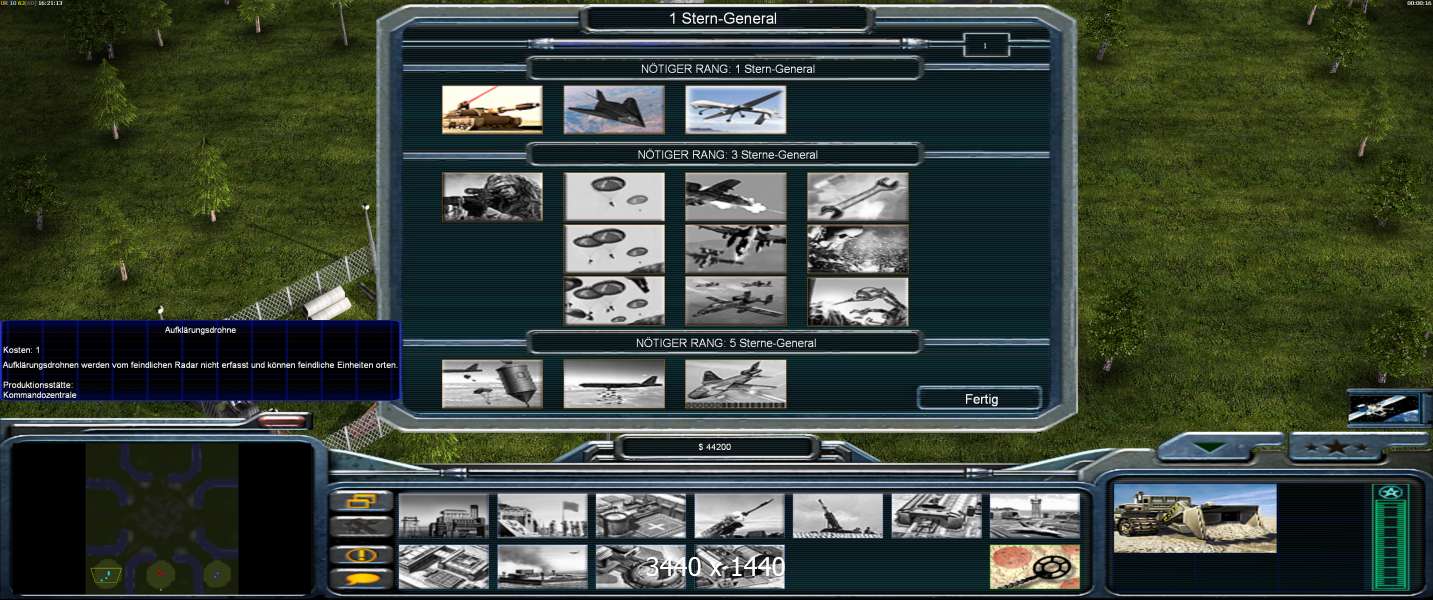Screen dimensions: 1433x600
Task: Choose the top paratroopers drop icon
Action: coord(614,196)
